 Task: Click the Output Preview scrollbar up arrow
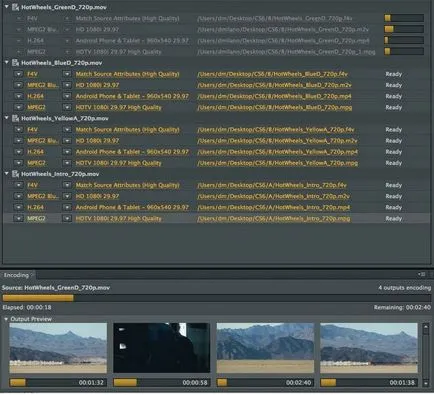click(426, 327)
